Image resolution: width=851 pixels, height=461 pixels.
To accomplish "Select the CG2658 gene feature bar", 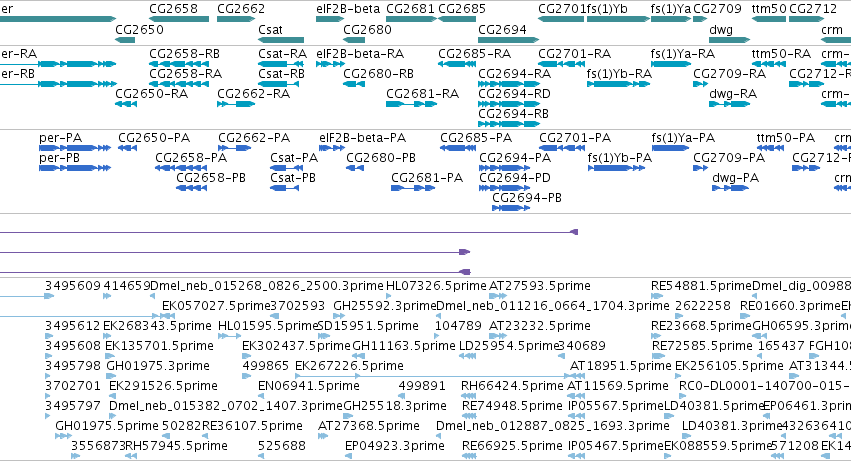I will (179, 19).
